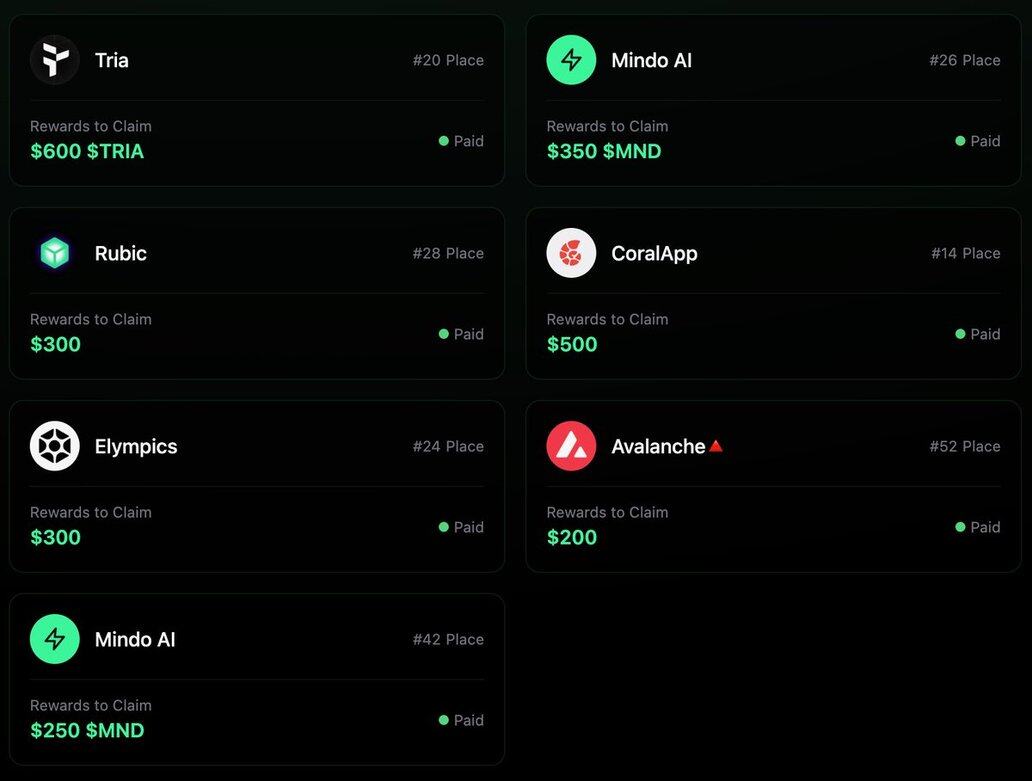Viewport: 1032px width, 781px height.
Task: Open the Tria project name link
Action: tap(111, 60)
